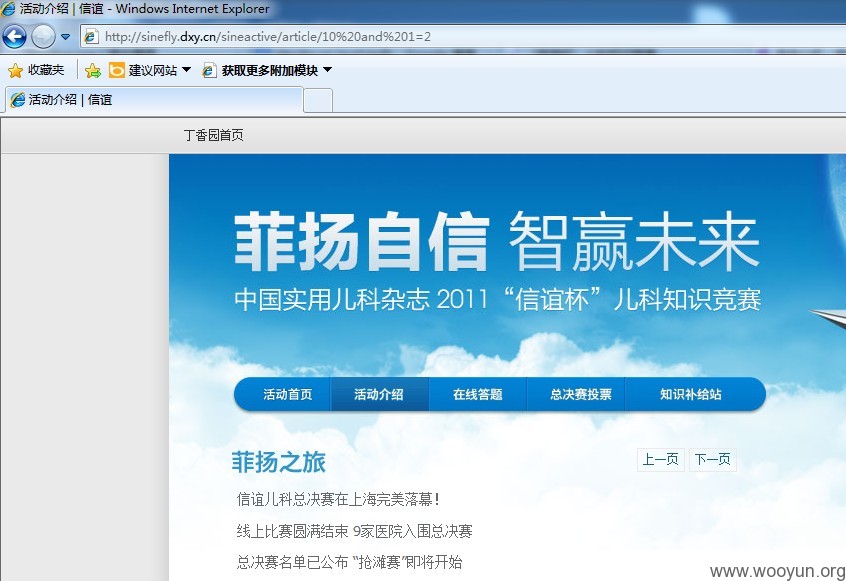Click the page icon in address bar
This screenshot has height=581, width=846.
[x=91, y=37]
